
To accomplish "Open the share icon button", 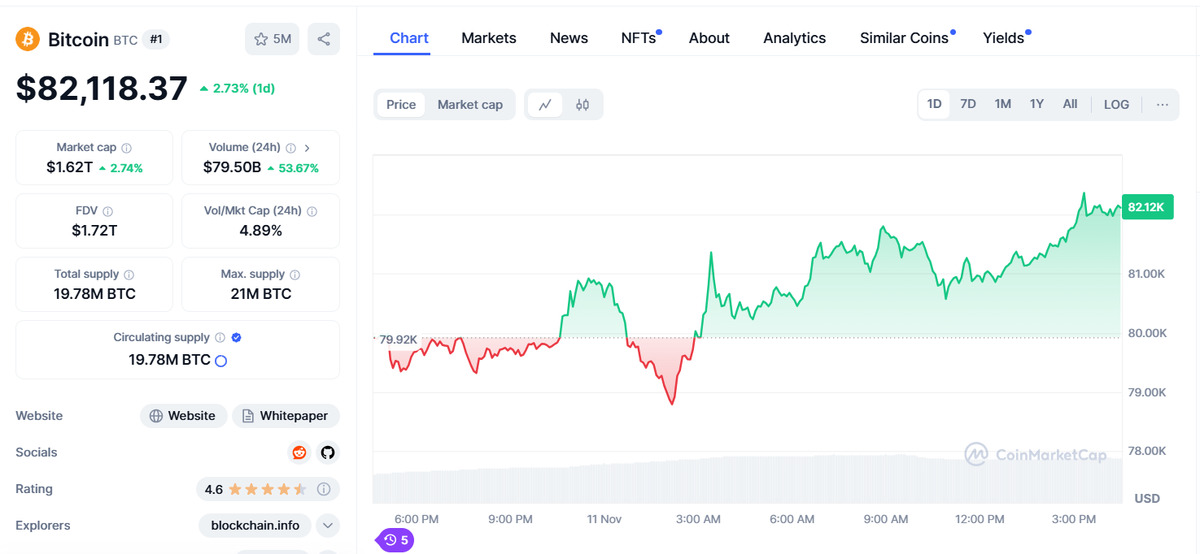I will [x=324, y=39].
